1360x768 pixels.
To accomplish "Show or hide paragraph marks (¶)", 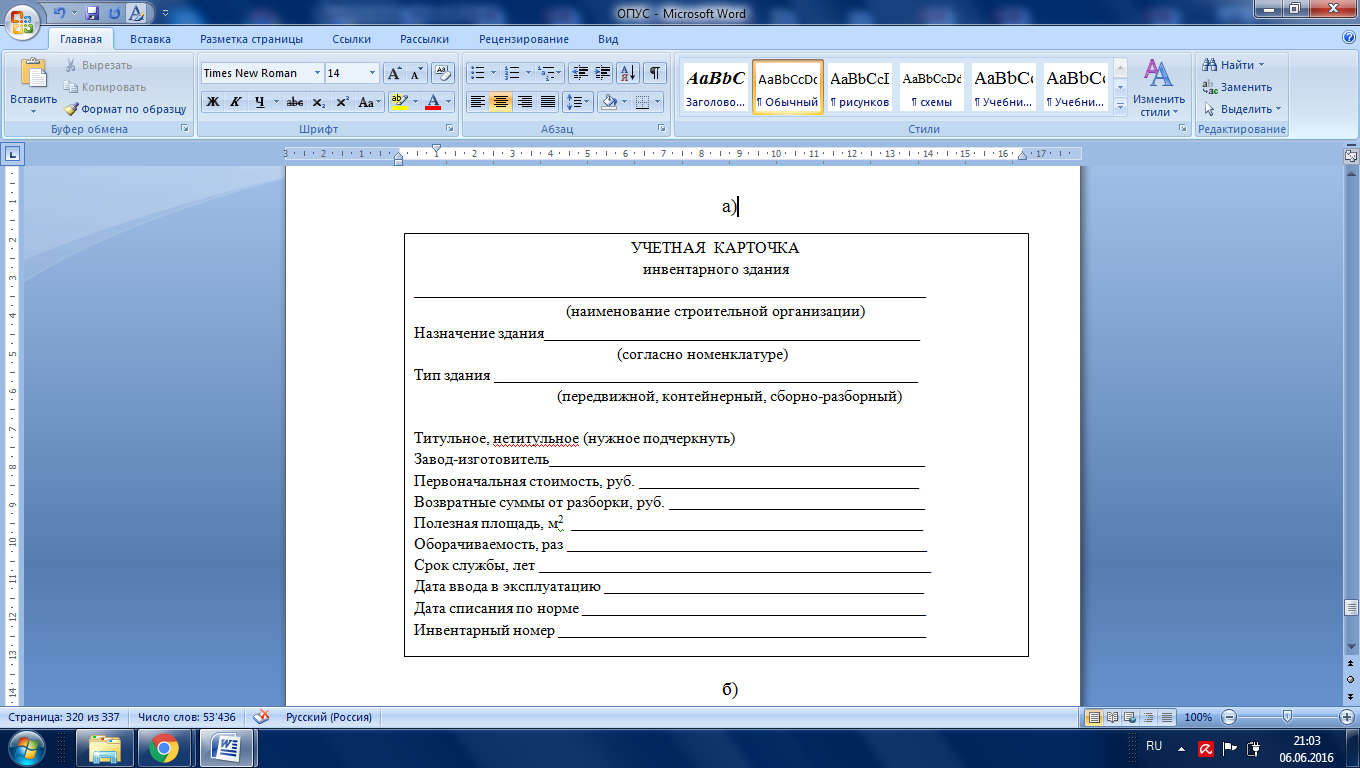I will pos(655,73).
